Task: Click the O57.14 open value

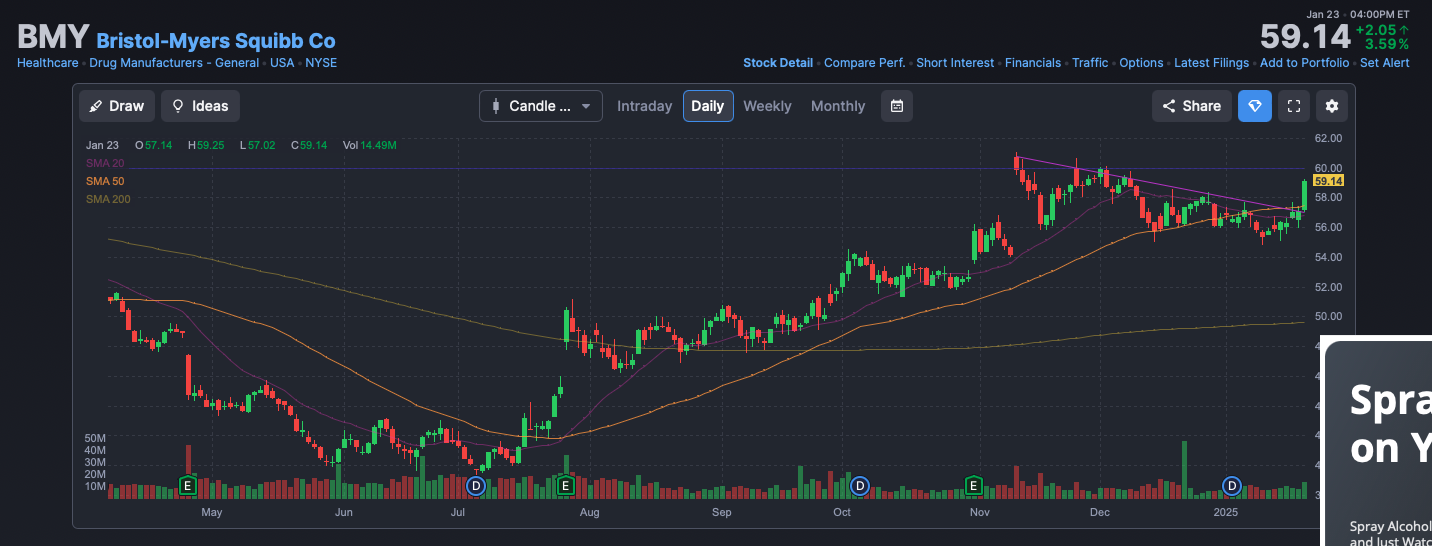Action: pos(153,145)
